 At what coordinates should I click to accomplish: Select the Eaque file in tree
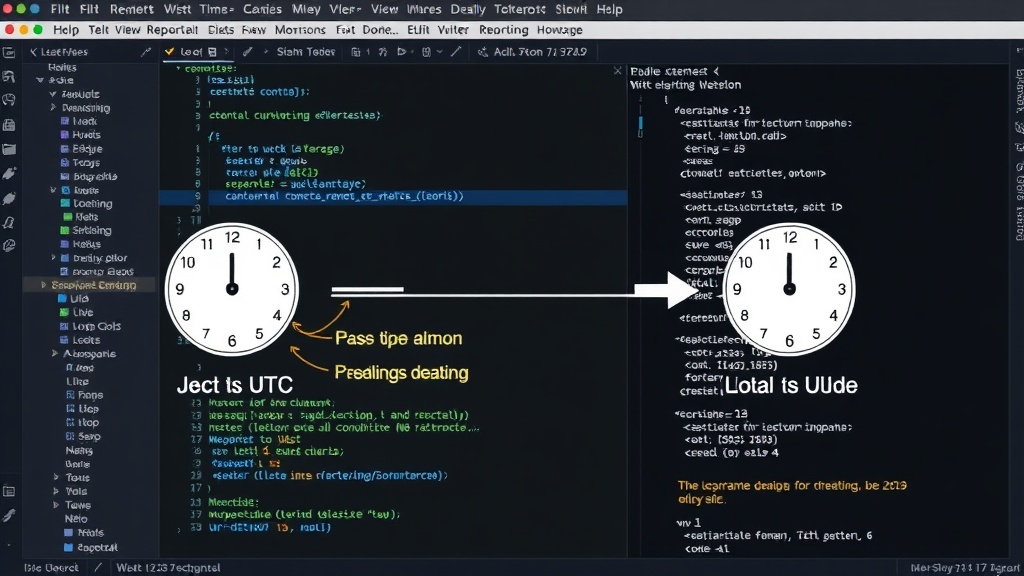click(x=87, y=149)
